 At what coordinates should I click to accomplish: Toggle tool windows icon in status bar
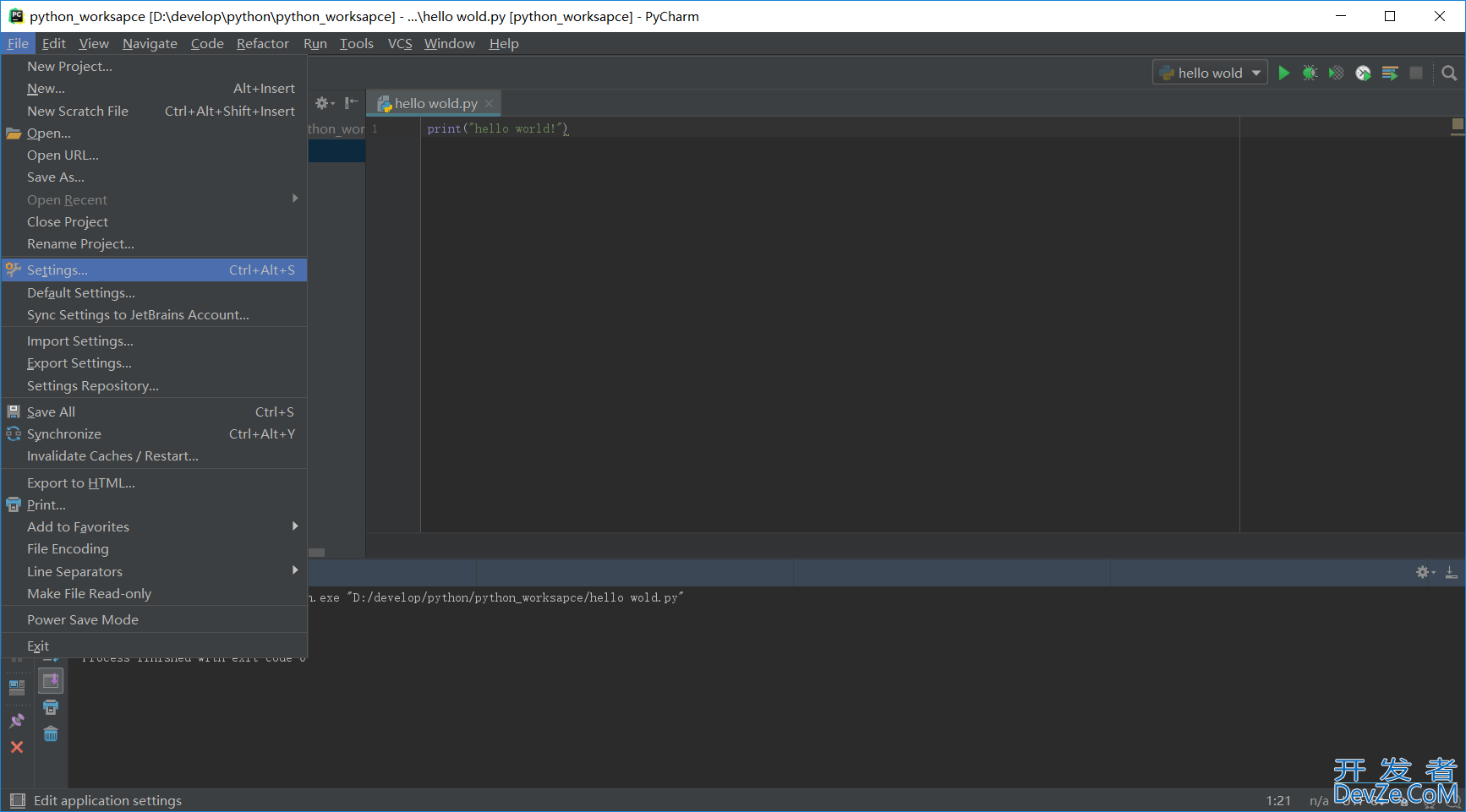[x=17, y=800]
